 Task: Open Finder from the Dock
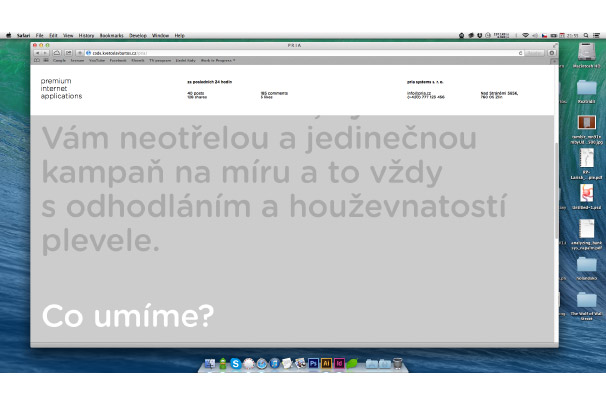211,364
